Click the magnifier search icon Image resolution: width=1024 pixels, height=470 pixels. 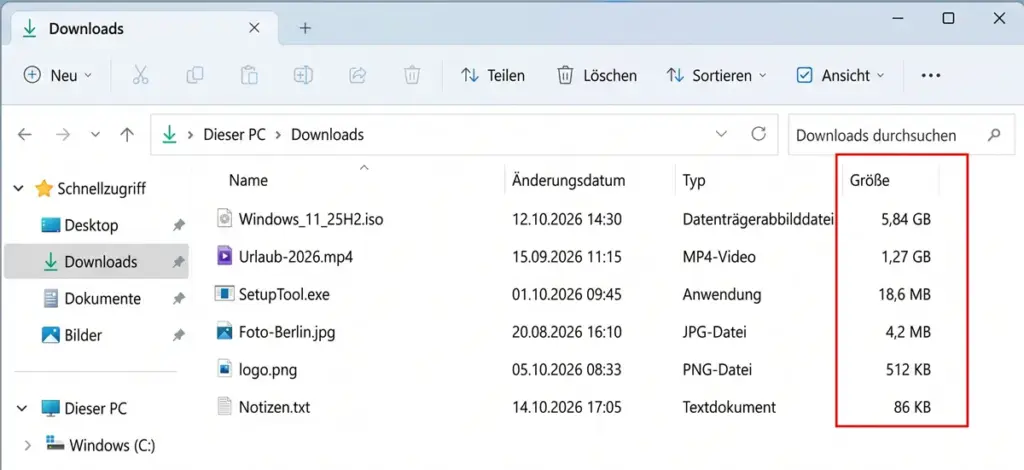(994, 135)
